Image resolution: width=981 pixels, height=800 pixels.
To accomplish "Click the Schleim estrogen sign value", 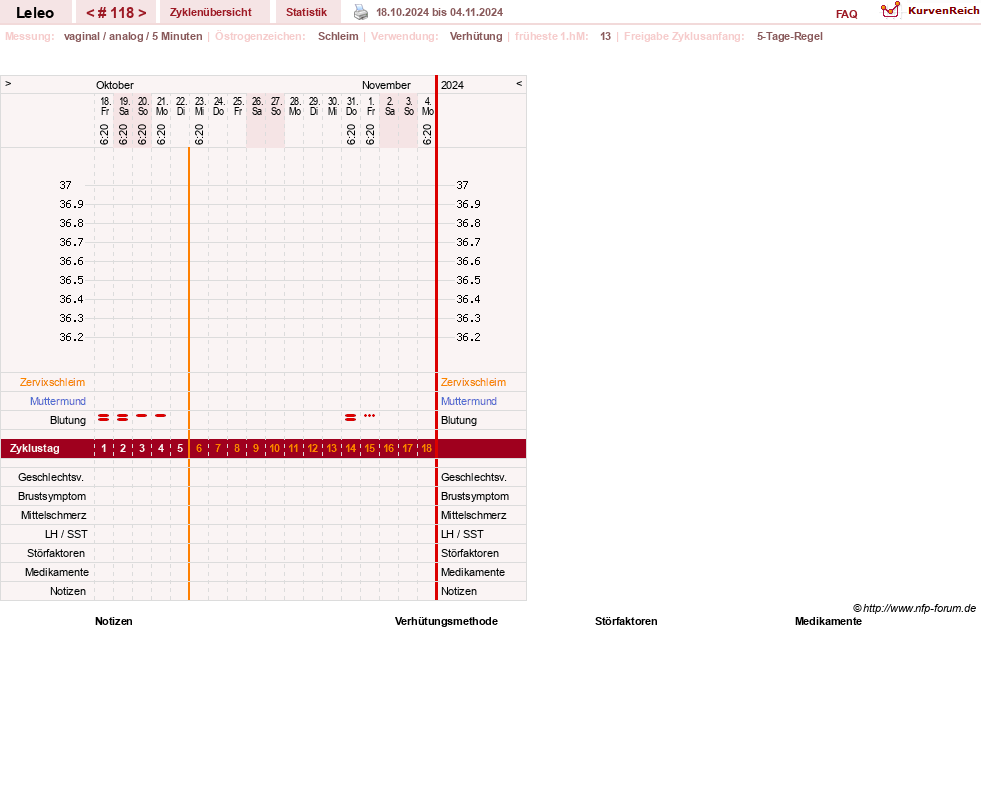I will [338, 36].
